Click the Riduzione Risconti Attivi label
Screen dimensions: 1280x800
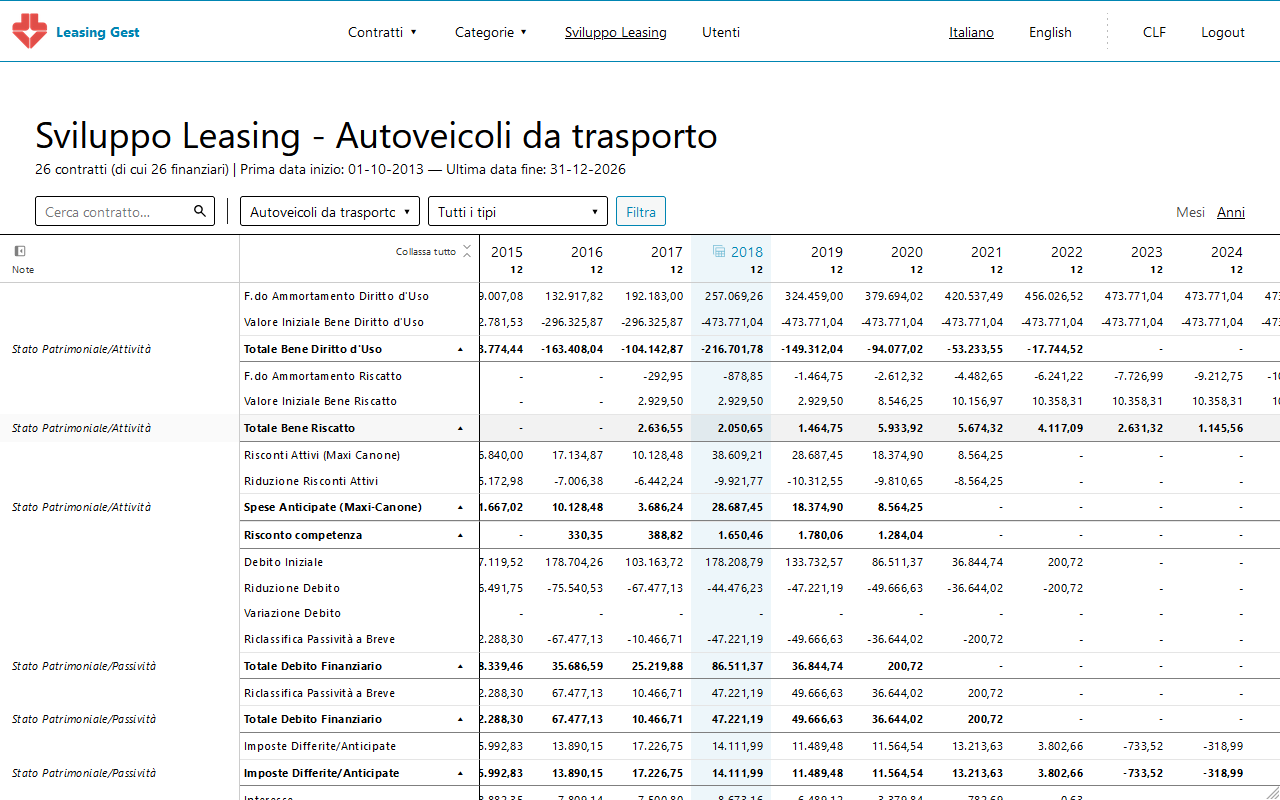pos(311,481)
